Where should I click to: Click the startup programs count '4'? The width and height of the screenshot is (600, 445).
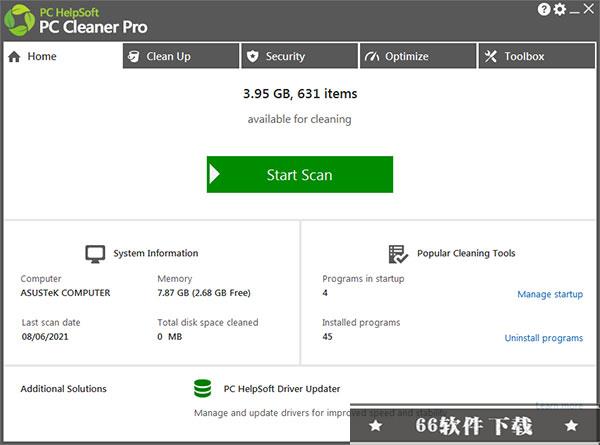pyautogui.click(x=325, y=293)
